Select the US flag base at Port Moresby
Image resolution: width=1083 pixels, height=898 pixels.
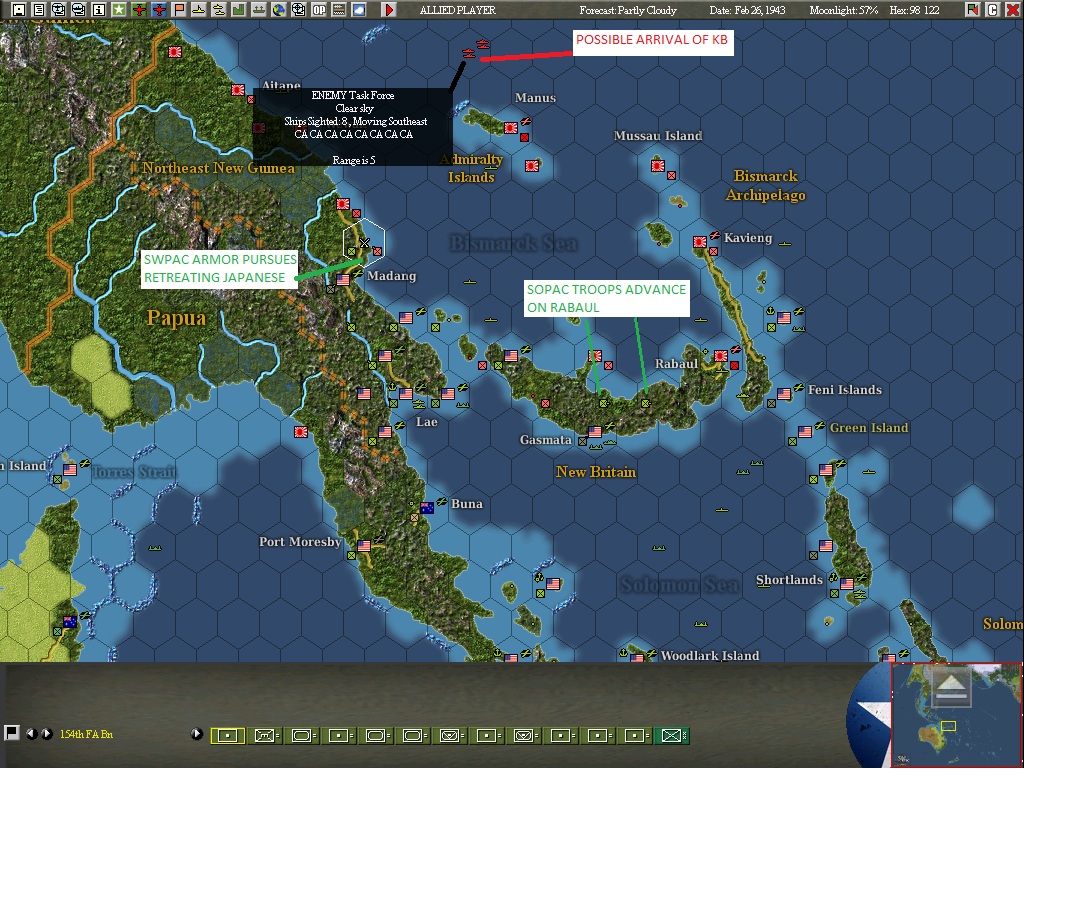click(x=364, y=546)
